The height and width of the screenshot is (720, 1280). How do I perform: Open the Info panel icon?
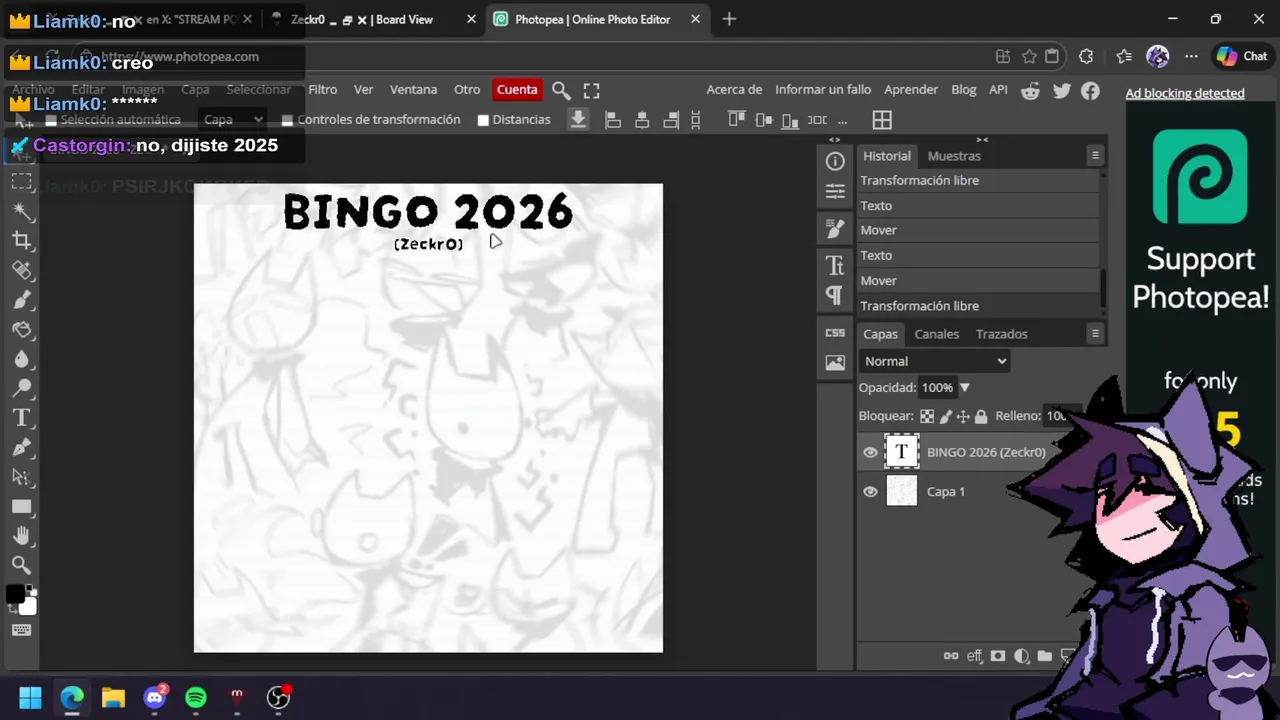coord(835,162)
